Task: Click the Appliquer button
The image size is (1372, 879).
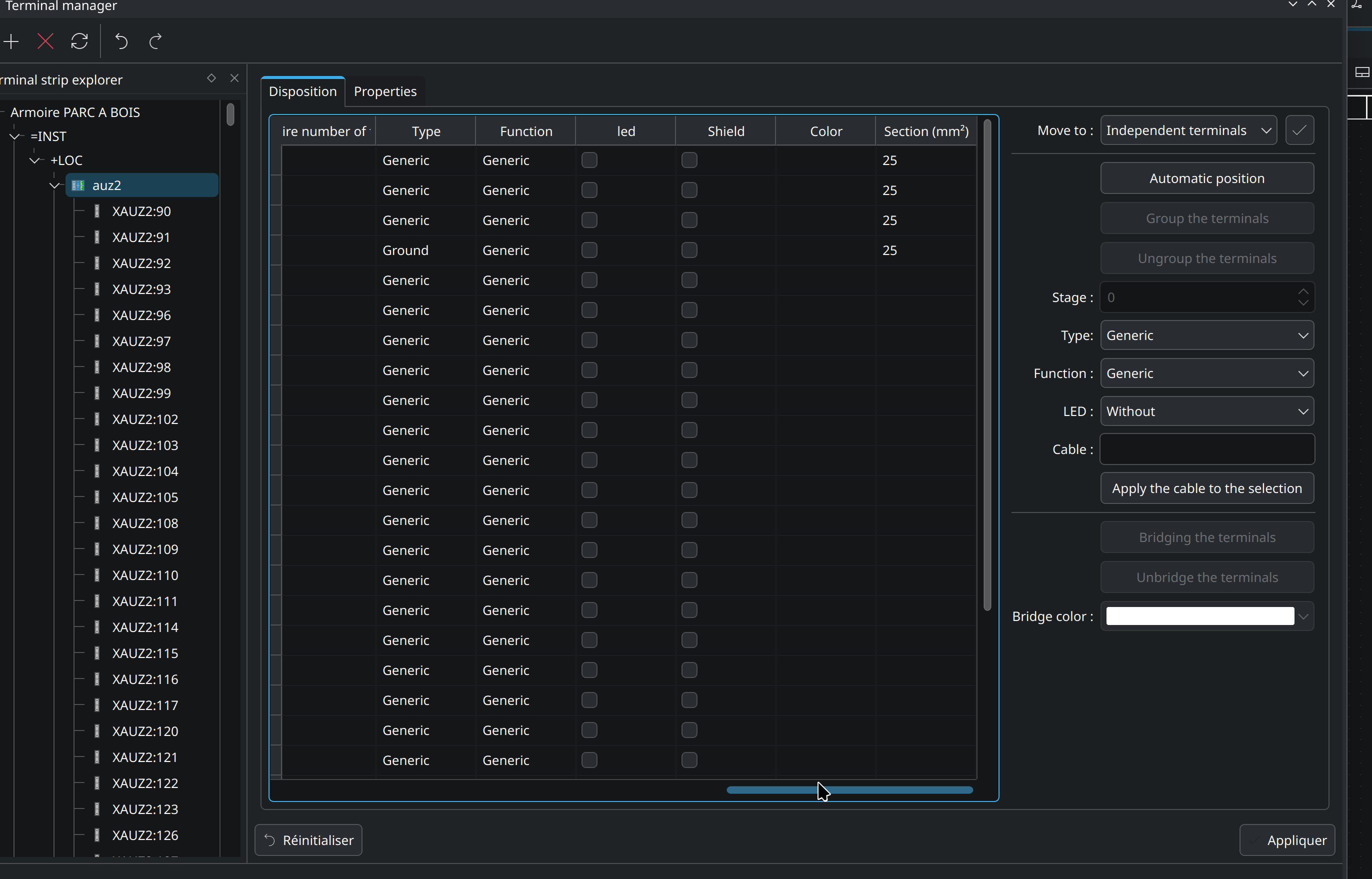Action: (x=1287, y=839)
